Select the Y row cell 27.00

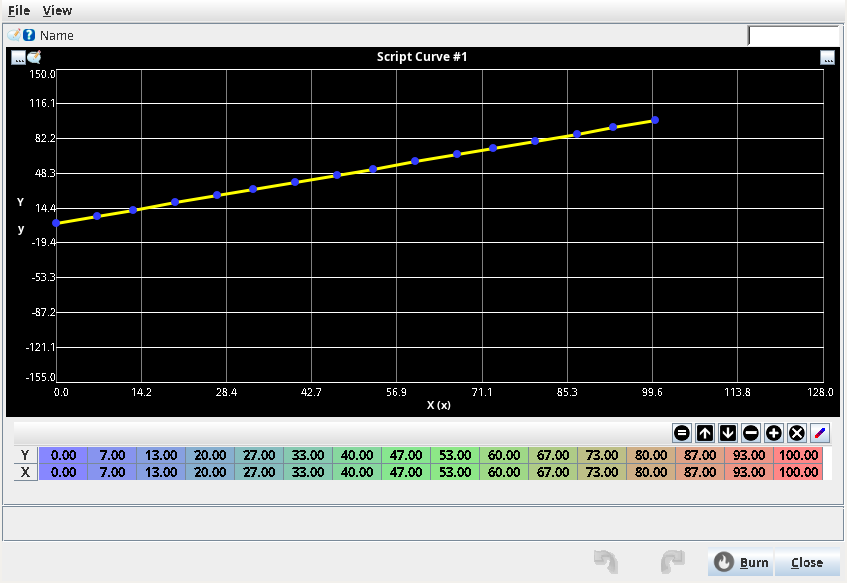259,455
